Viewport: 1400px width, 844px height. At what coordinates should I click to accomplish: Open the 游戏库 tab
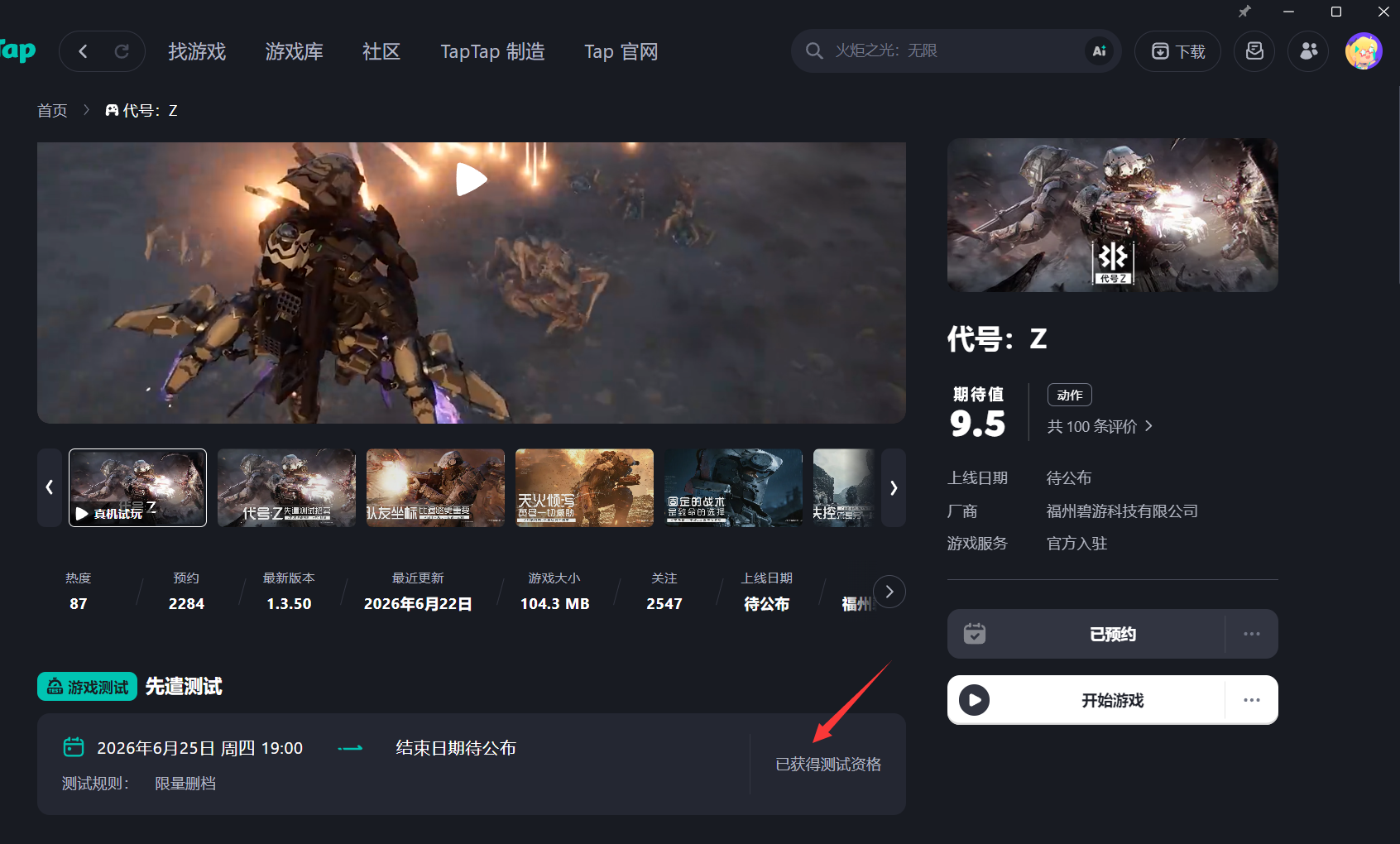(x=294, y=51)
